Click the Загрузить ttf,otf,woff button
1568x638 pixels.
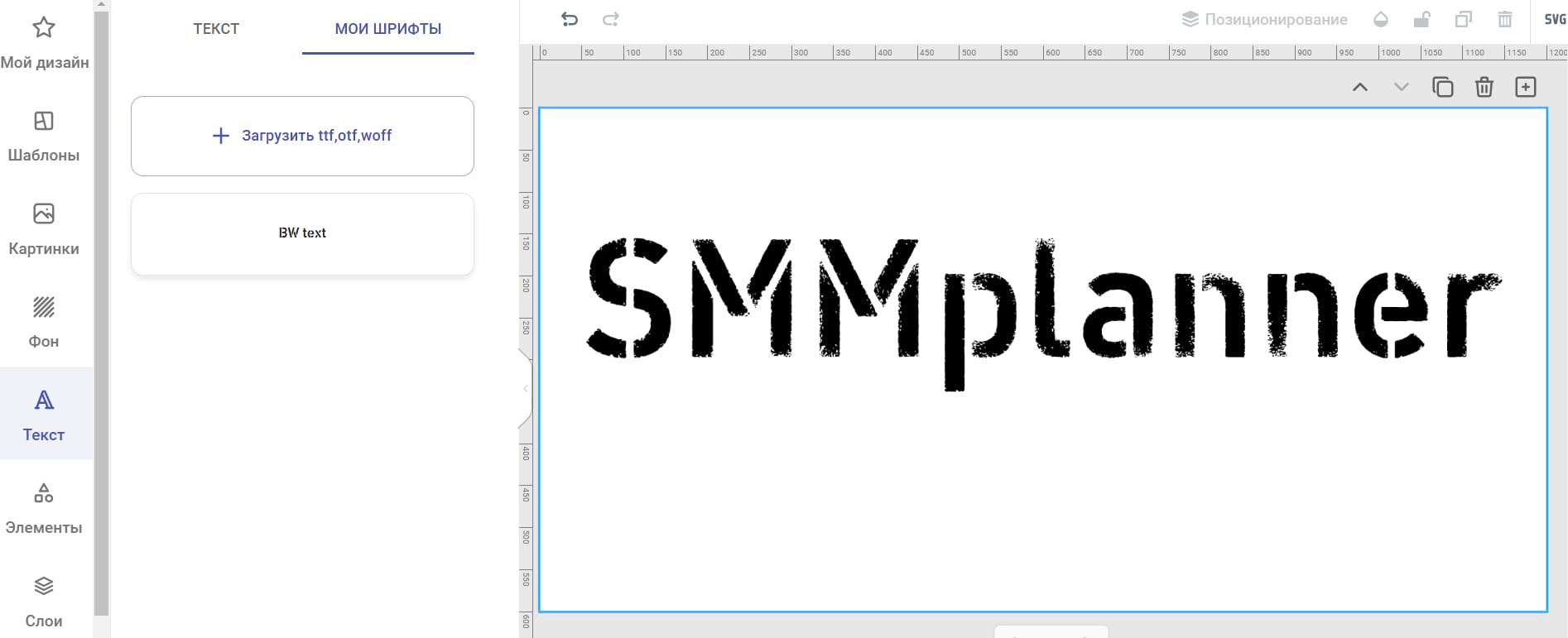(x=302, y=136)
